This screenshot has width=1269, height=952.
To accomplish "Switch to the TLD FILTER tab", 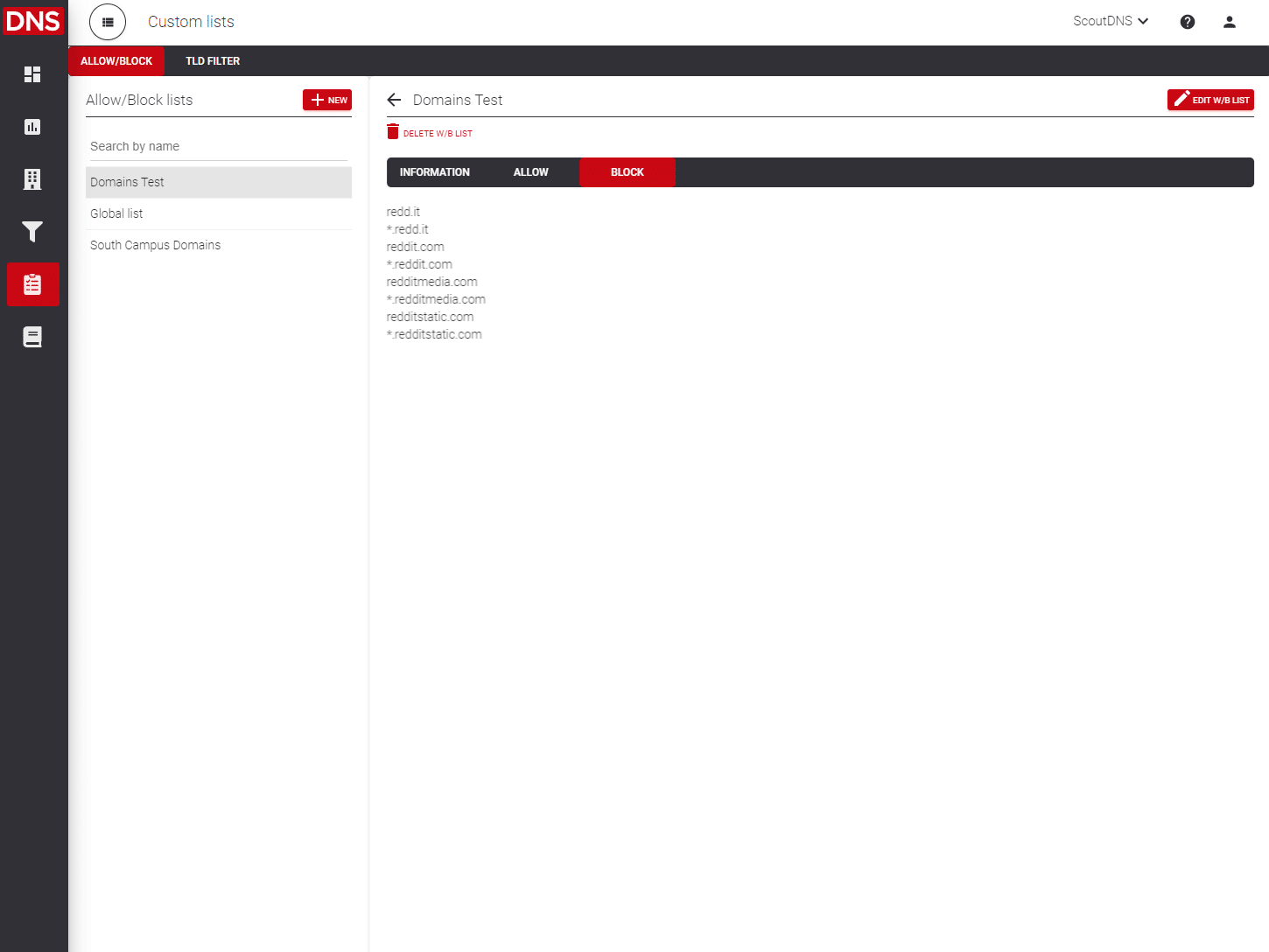I will click(213, 61).
